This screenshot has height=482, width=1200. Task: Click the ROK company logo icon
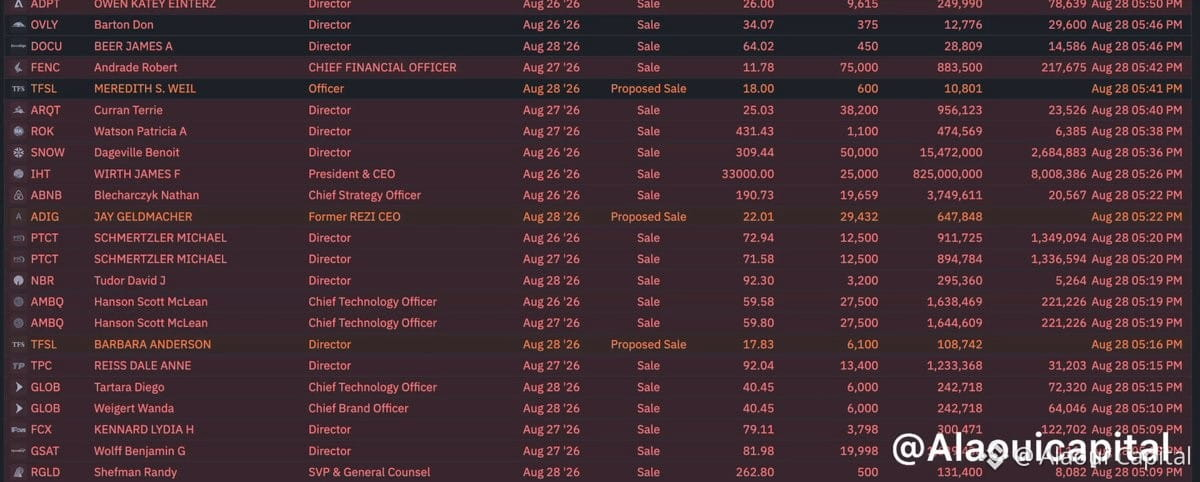18,131
